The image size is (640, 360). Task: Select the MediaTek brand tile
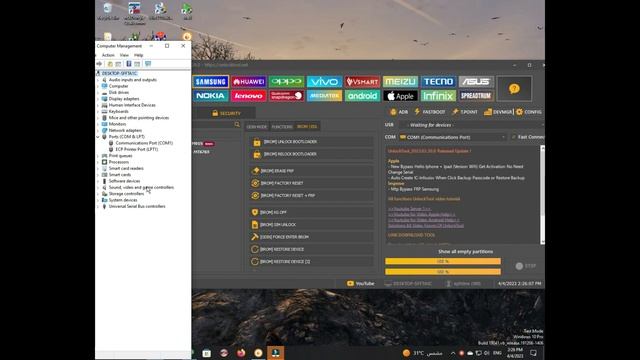pos(324,96)
